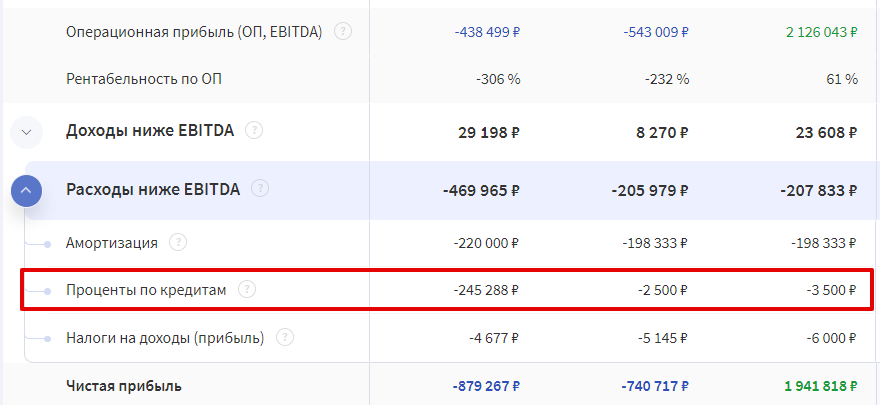Click the -245 288 ₽ interest value
Screen dimensions: 880x405
click(x=487, y=290)
